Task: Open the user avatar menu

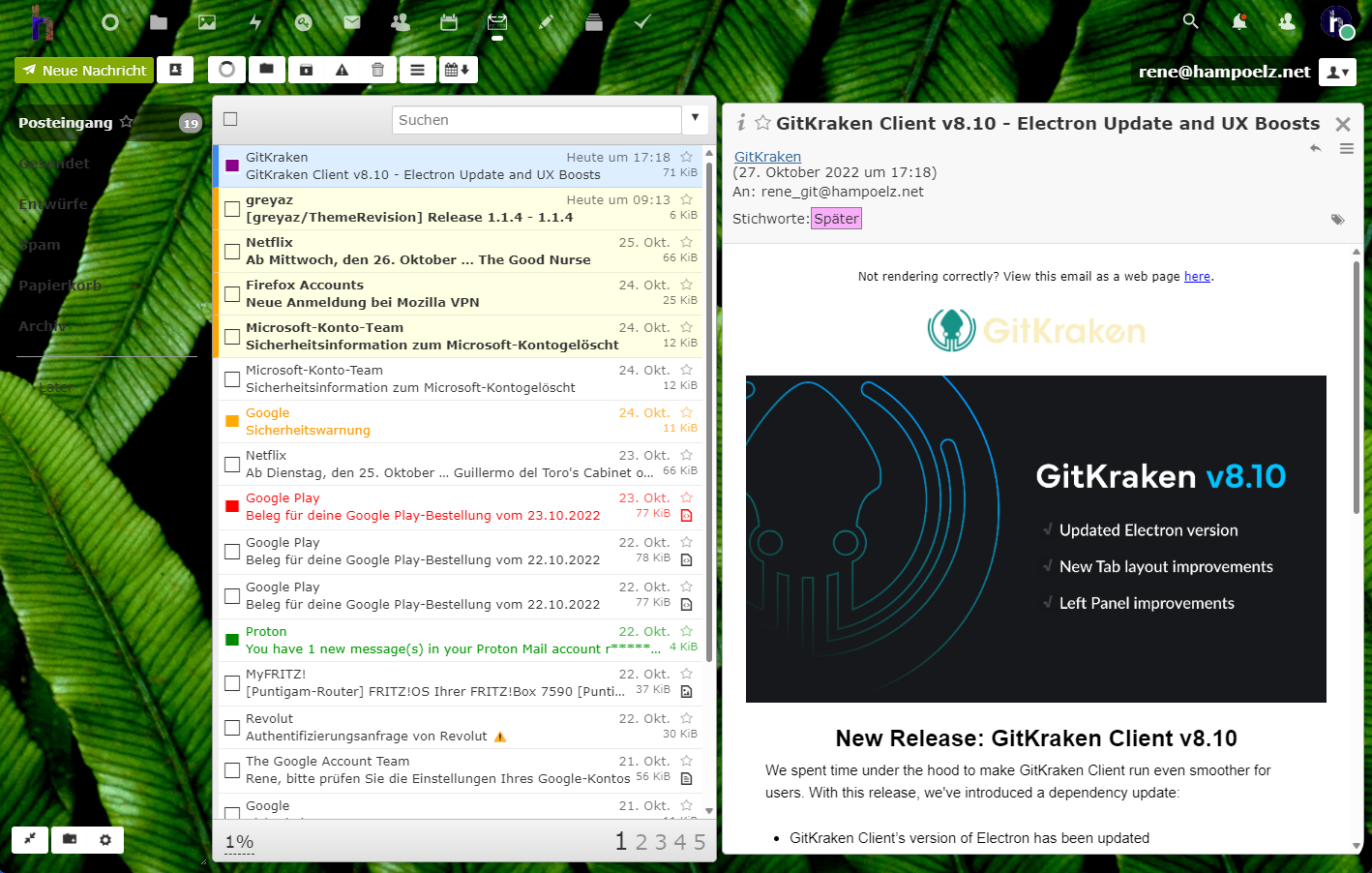Action: [1337, 21]
